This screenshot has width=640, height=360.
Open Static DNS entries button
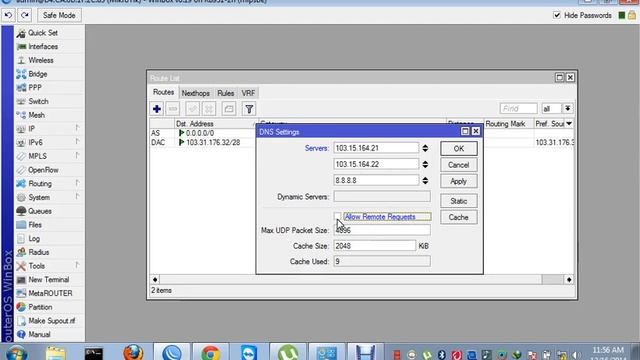tap(459, 201)
